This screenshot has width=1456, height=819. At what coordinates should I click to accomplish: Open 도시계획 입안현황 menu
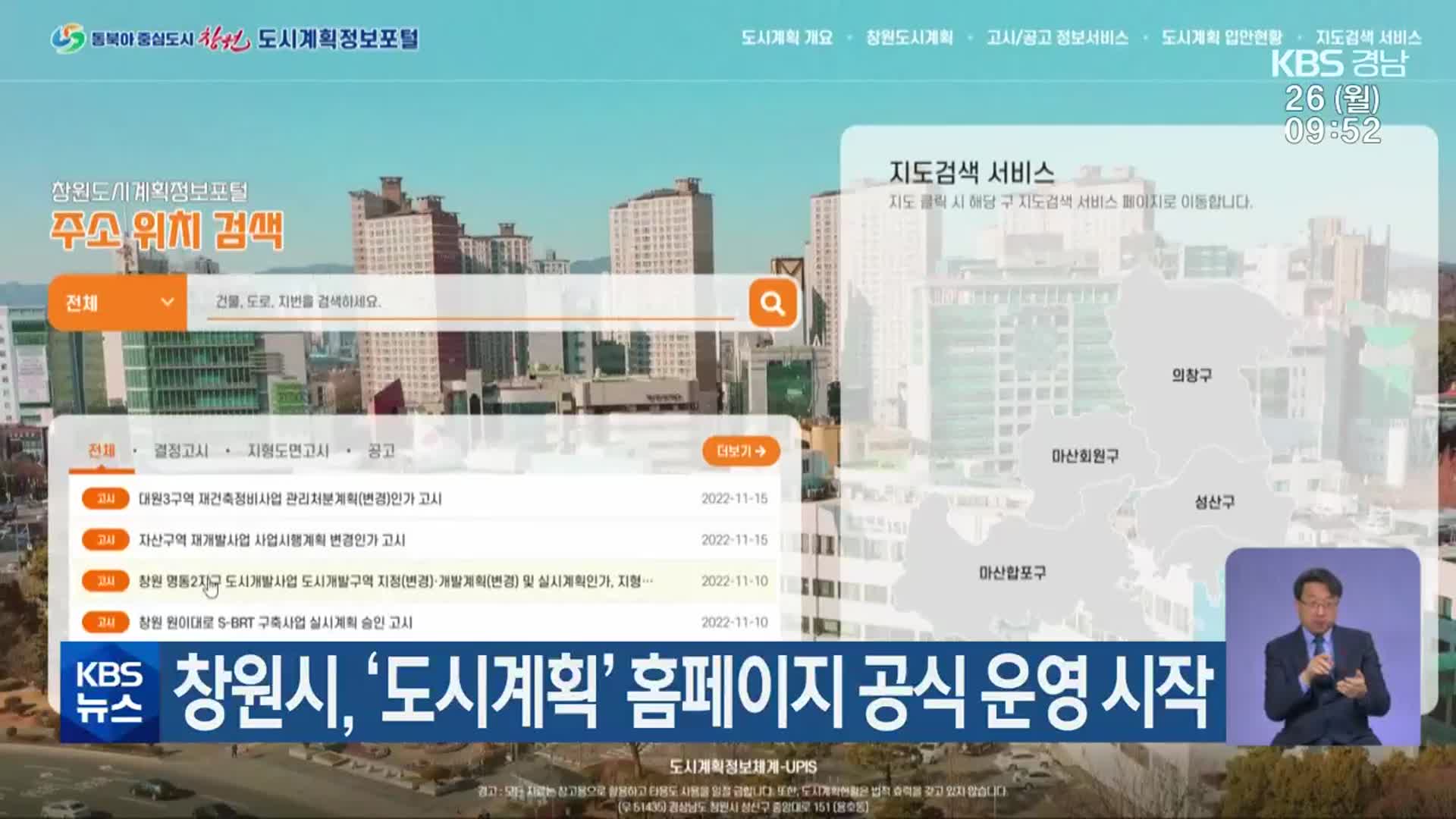(1222, 37)
